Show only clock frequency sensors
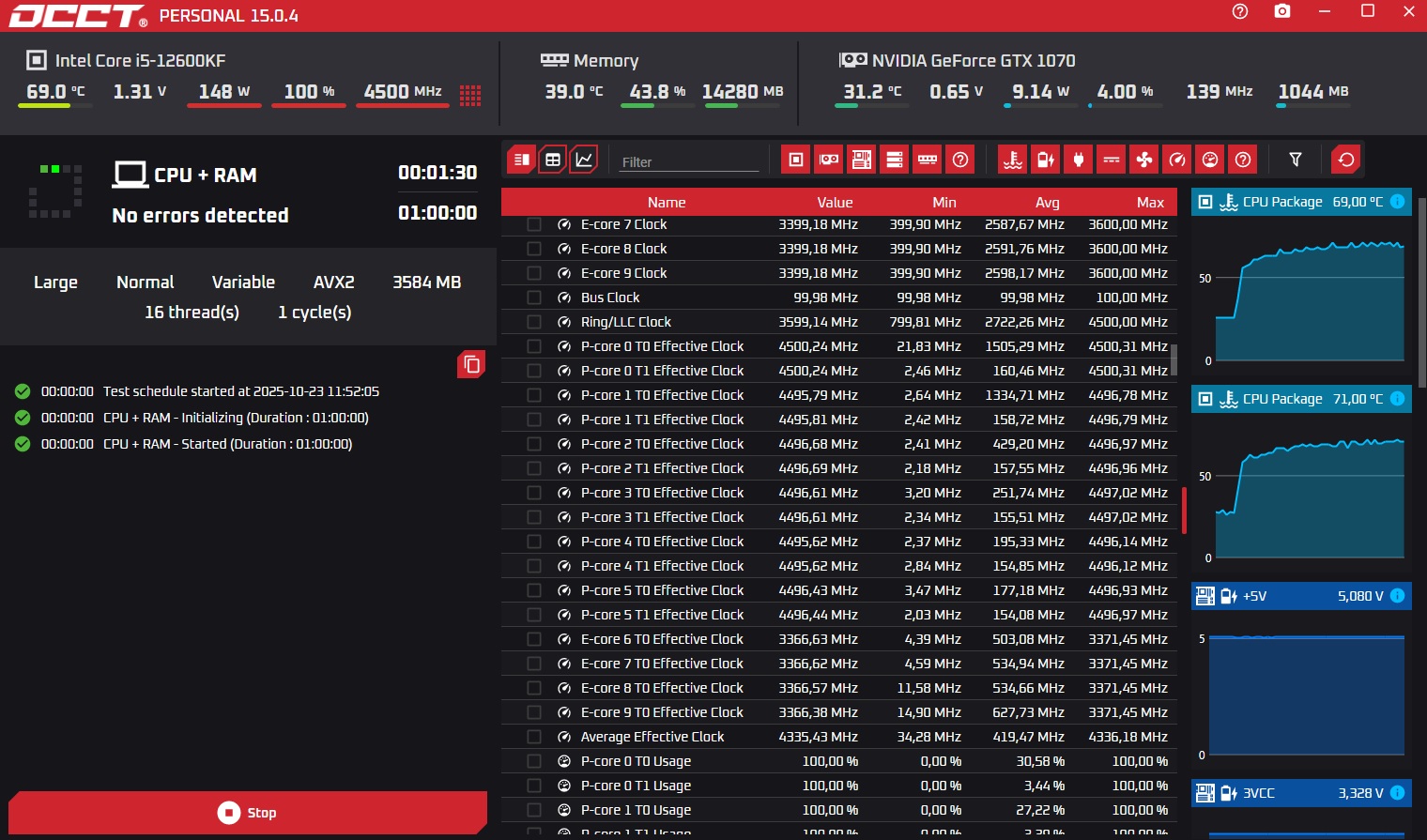Image resolution: width=1427 pixels, height=840 pixels. pyautogui.click(x=1177, y=160)
